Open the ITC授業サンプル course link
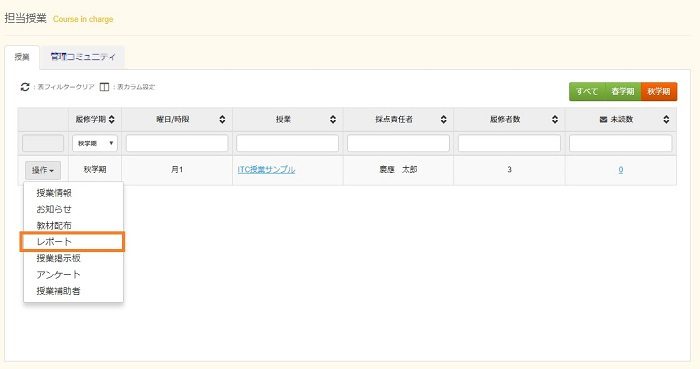This screenshot has height=369, width=700. point(266,170)
